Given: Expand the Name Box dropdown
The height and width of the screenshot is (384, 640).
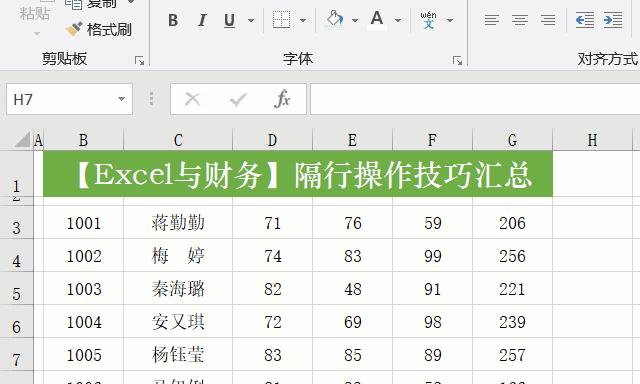Looking at the screenshot, I should click(x=121, y=99).
